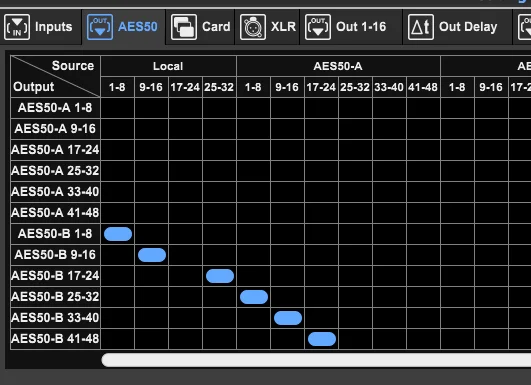The height and width of the screenshot is (385, 531).
Task: Disable AES50-A 17-24 routing to AES50-B 41-48
Action: point(322,339)
